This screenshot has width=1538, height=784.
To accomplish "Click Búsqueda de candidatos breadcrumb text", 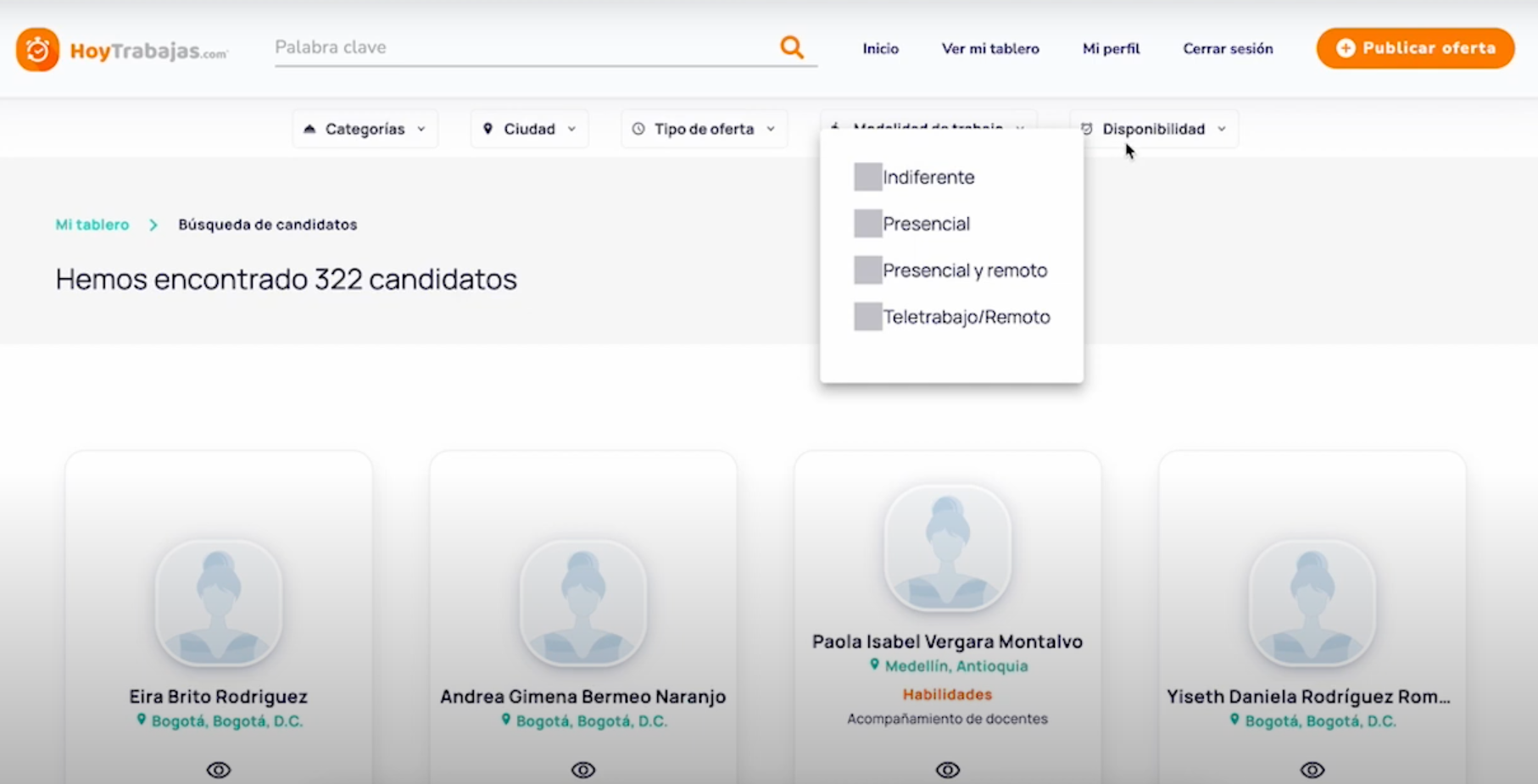I will [x=268, y=225].
